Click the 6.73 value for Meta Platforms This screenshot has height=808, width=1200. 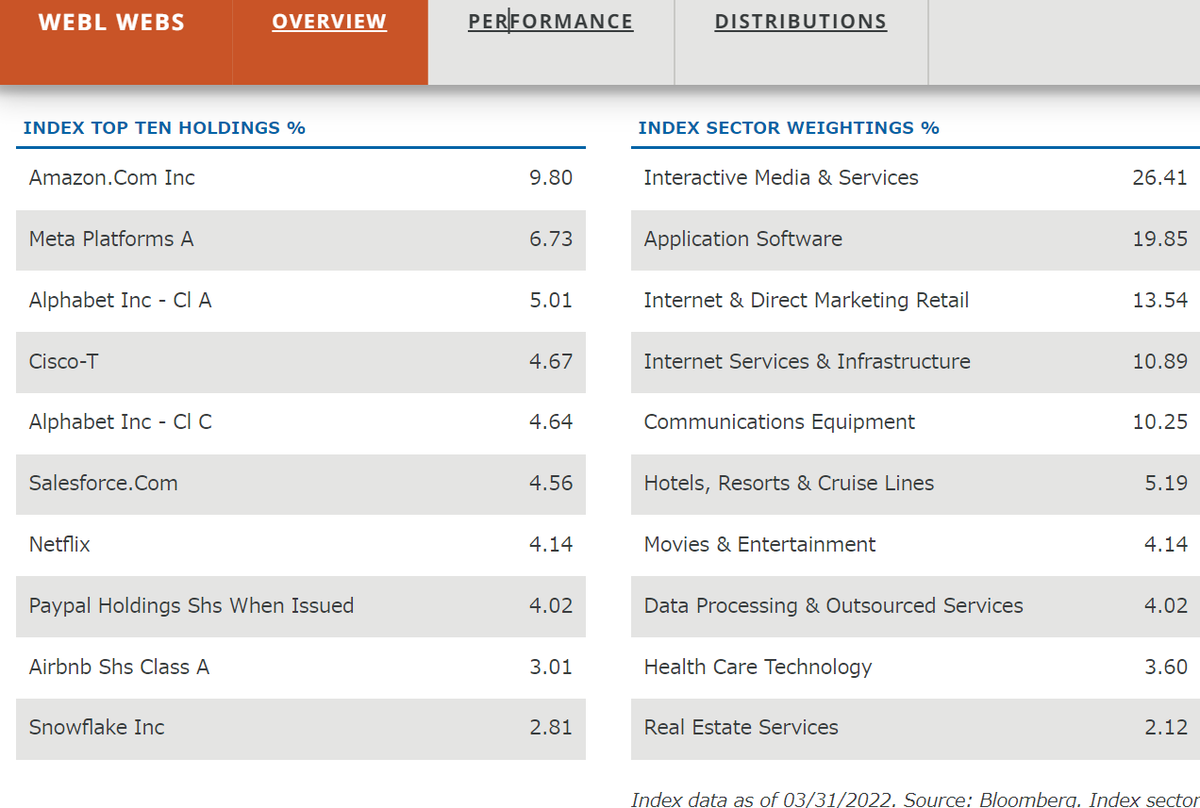(x=550, y=239)
